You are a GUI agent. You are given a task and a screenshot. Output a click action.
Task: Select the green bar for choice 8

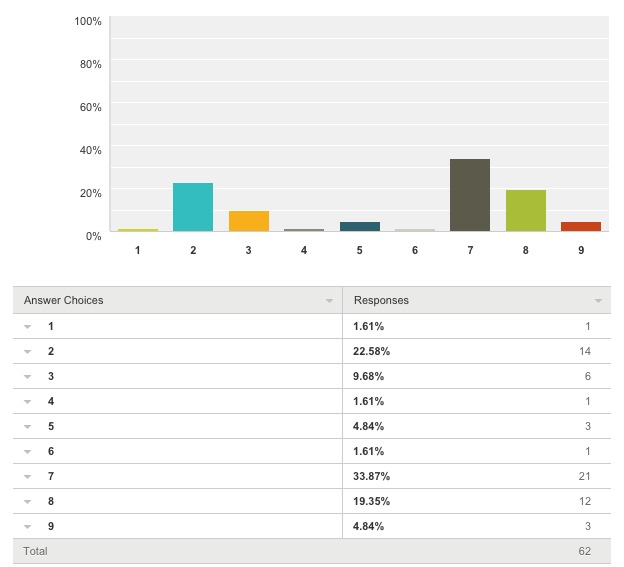[526, 210]
